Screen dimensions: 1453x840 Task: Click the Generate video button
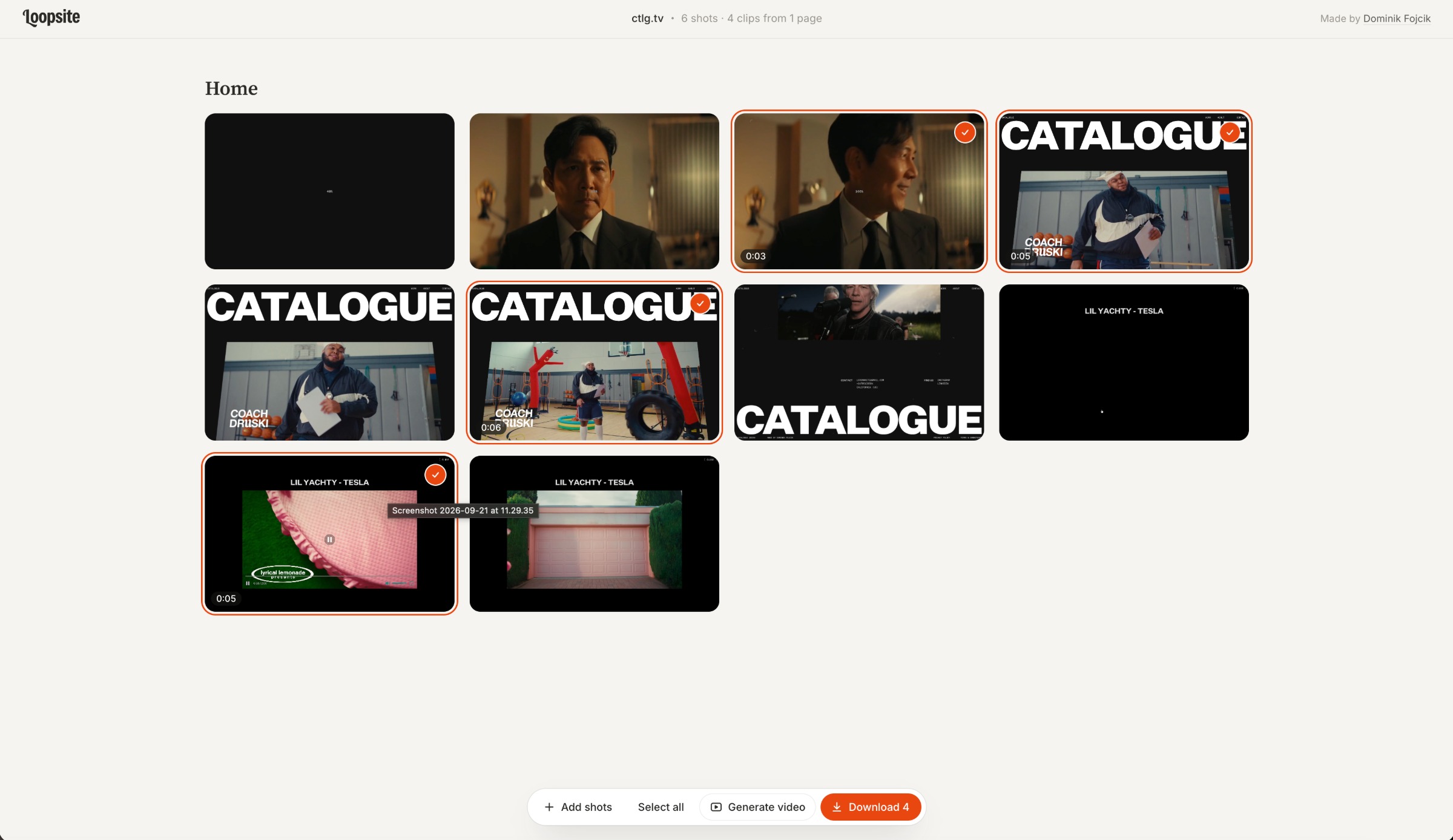point(758,807)
